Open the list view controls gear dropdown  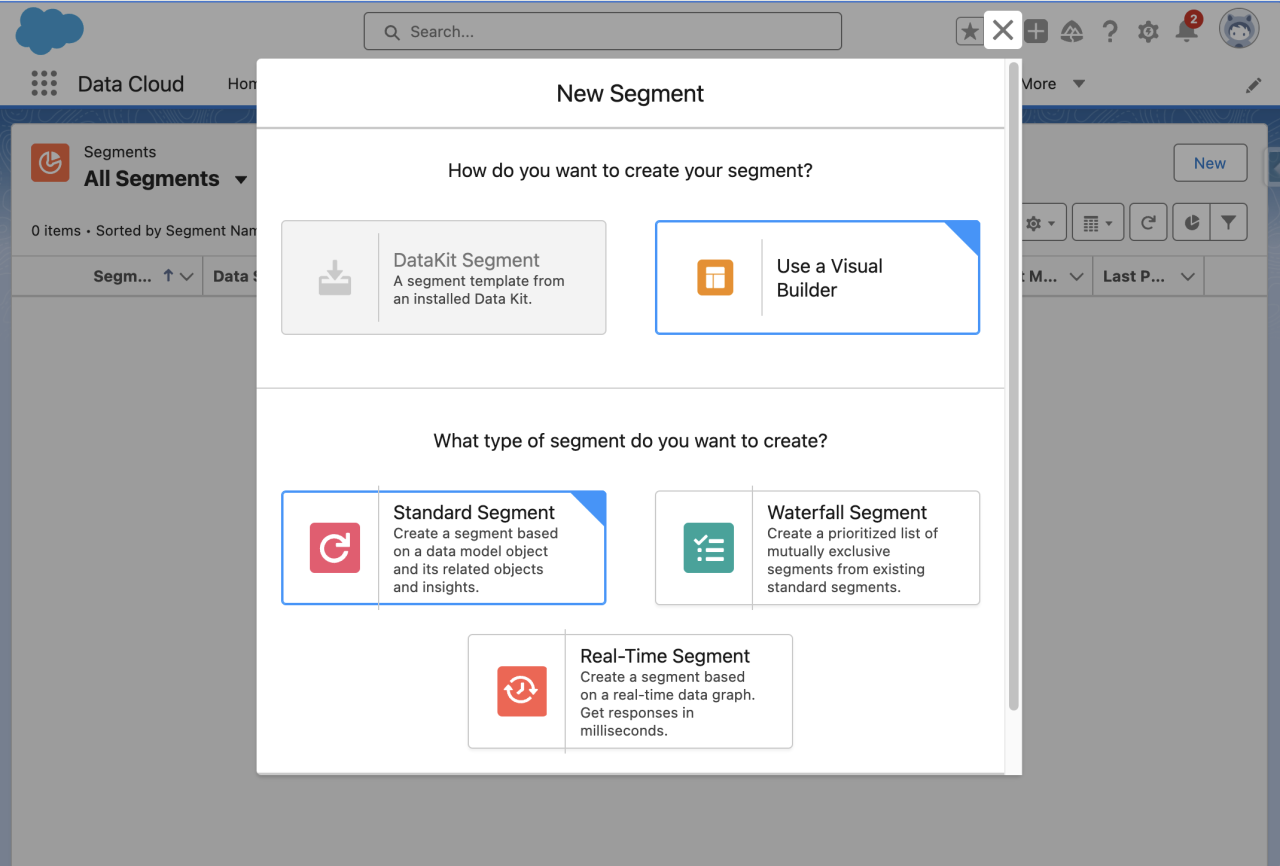[1041, 223]
